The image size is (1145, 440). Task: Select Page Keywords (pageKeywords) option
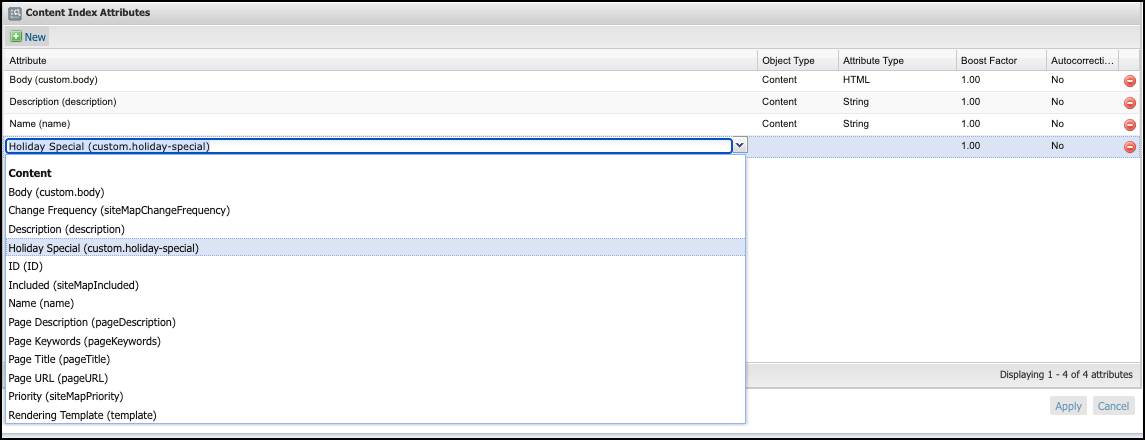tap(375, 341)
